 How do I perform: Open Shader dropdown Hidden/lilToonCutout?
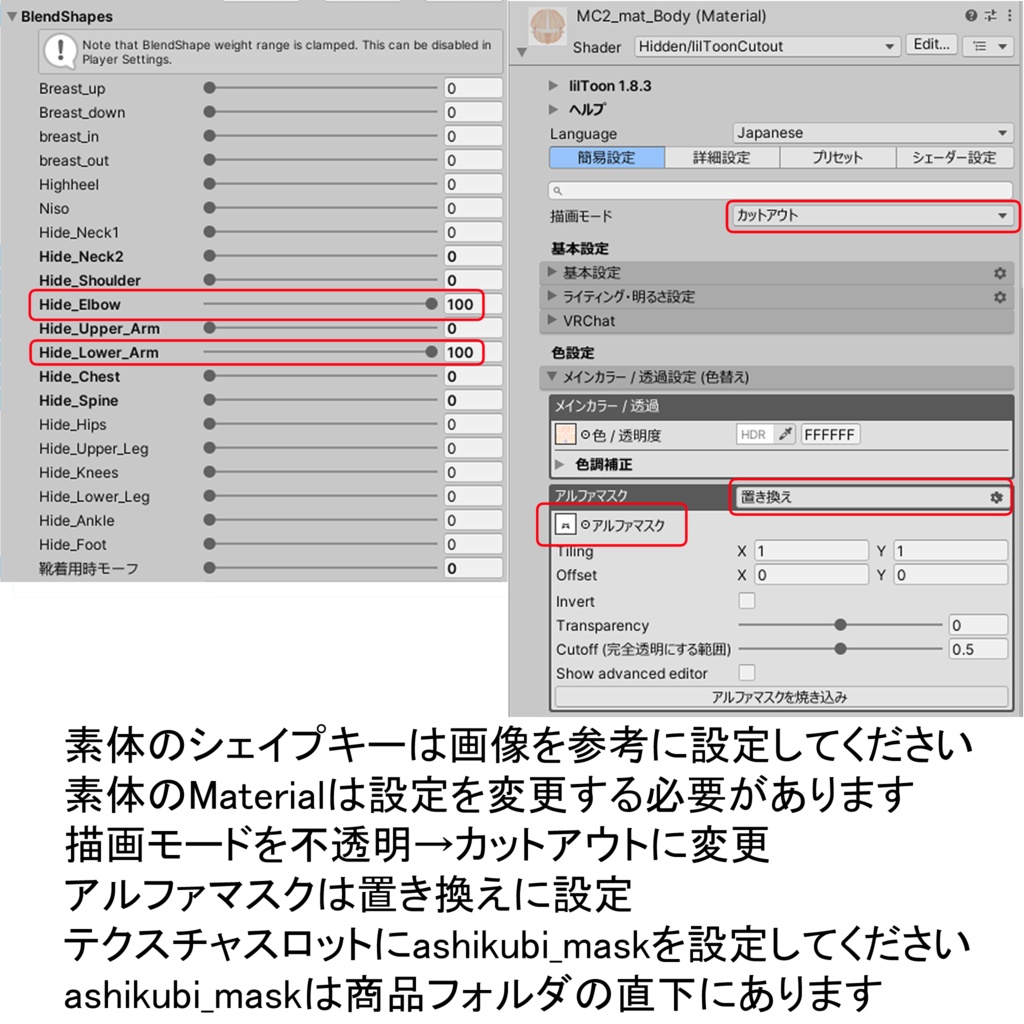766,46
